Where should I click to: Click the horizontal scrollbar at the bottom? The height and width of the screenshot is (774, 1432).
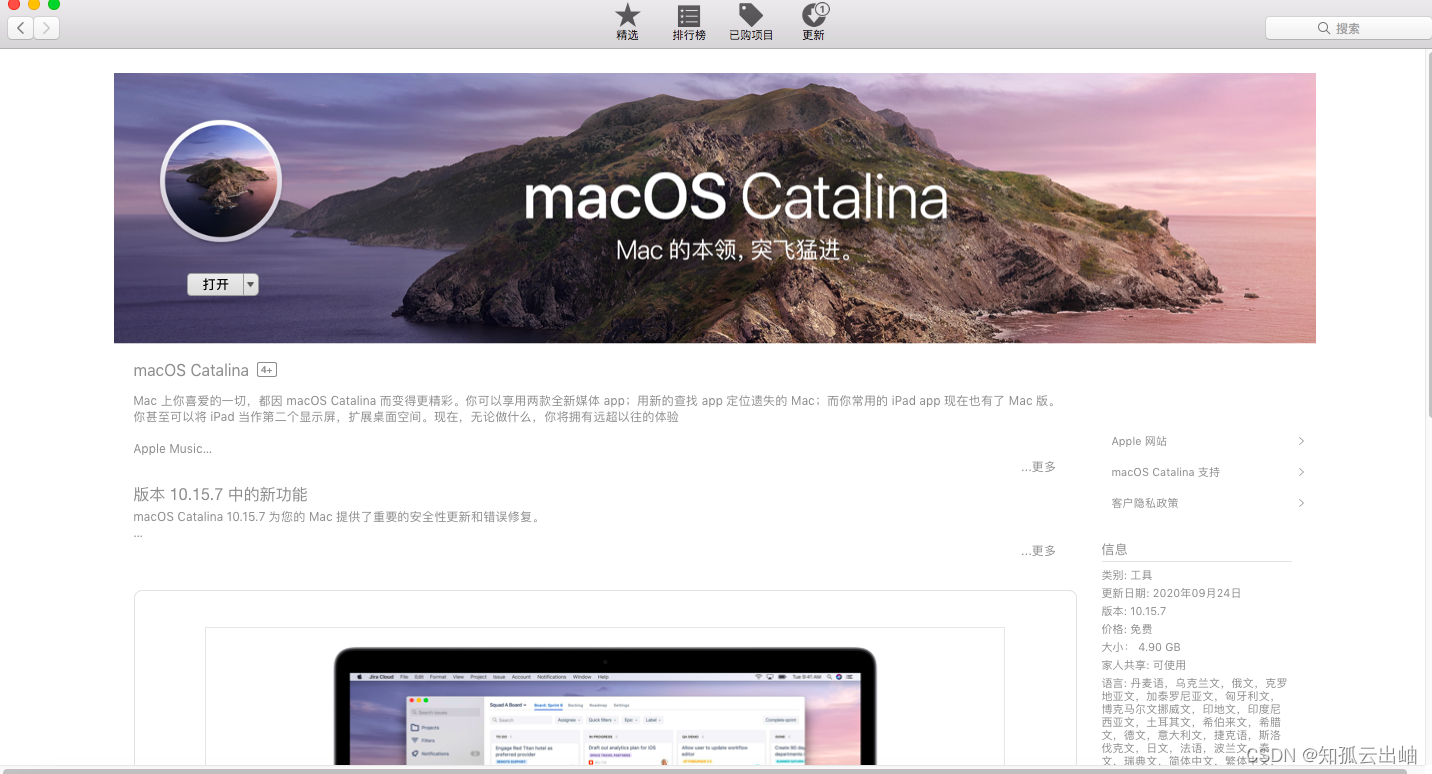[703, 770]
